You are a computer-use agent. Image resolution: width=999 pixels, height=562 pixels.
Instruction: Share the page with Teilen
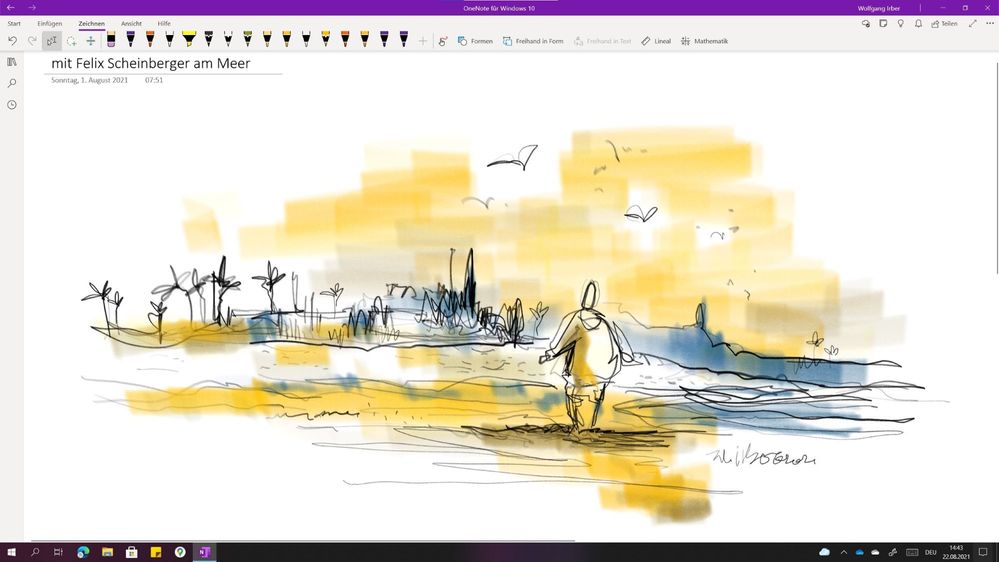(x=944, y=24)
